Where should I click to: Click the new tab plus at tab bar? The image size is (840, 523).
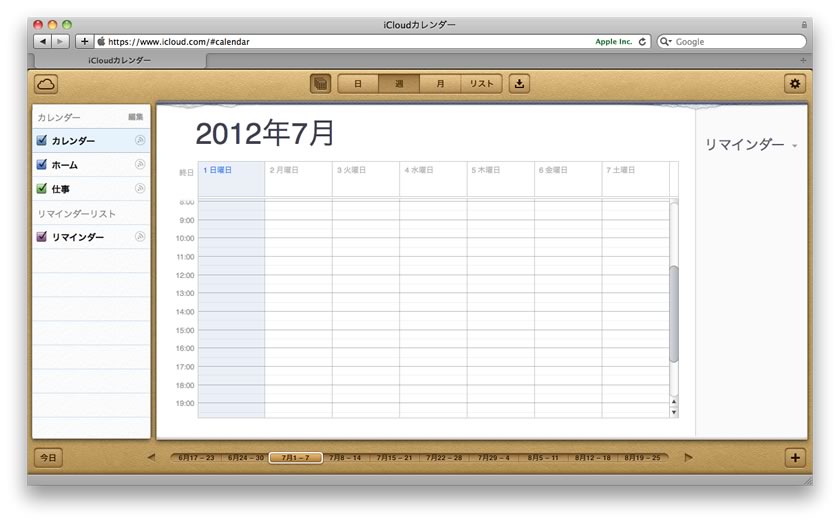[x=802, y=61]
